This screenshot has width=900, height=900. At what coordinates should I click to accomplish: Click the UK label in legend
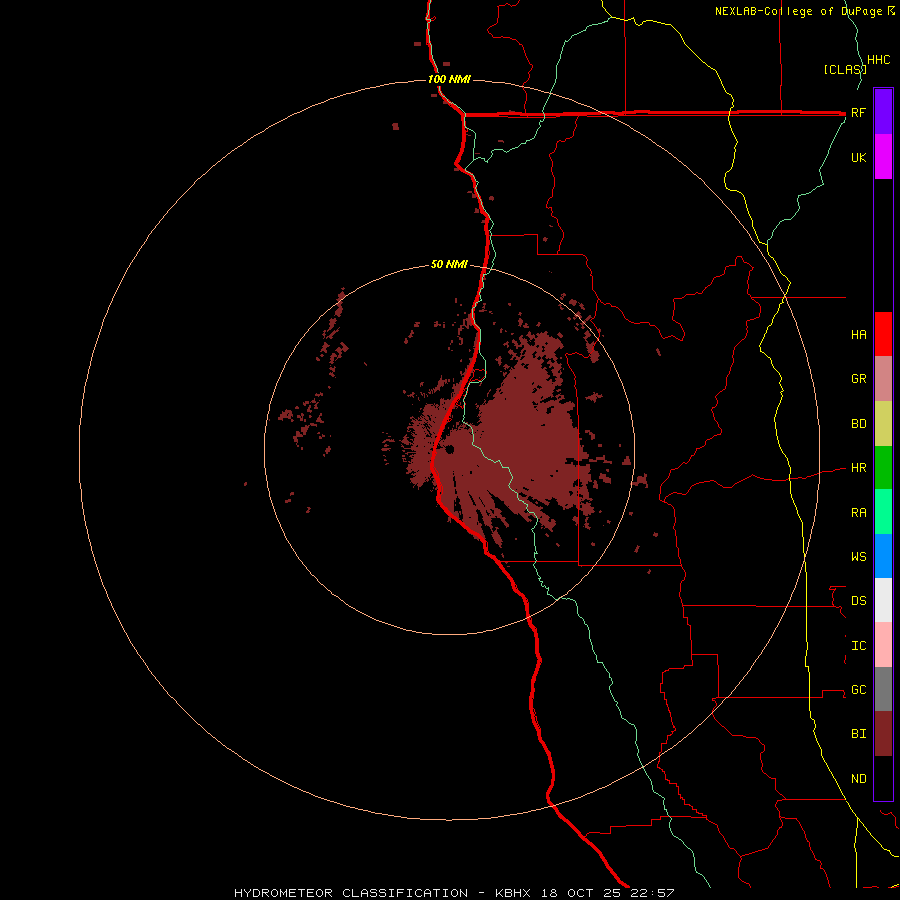858,157
